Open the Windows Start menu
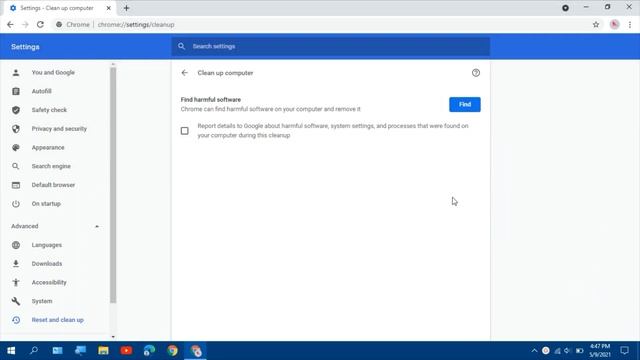This screenshot has height=360, width=640. (x=11, y=351)
